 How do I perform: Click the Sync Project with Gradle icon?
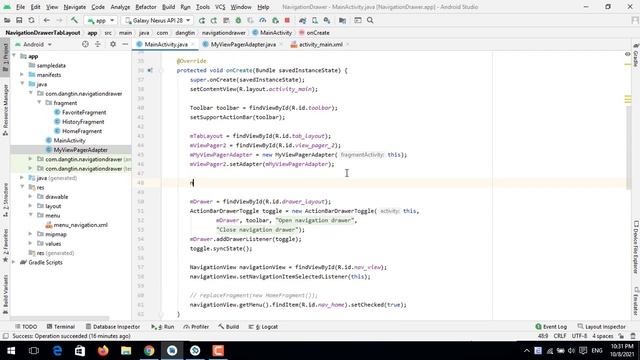tap(302, 20)
